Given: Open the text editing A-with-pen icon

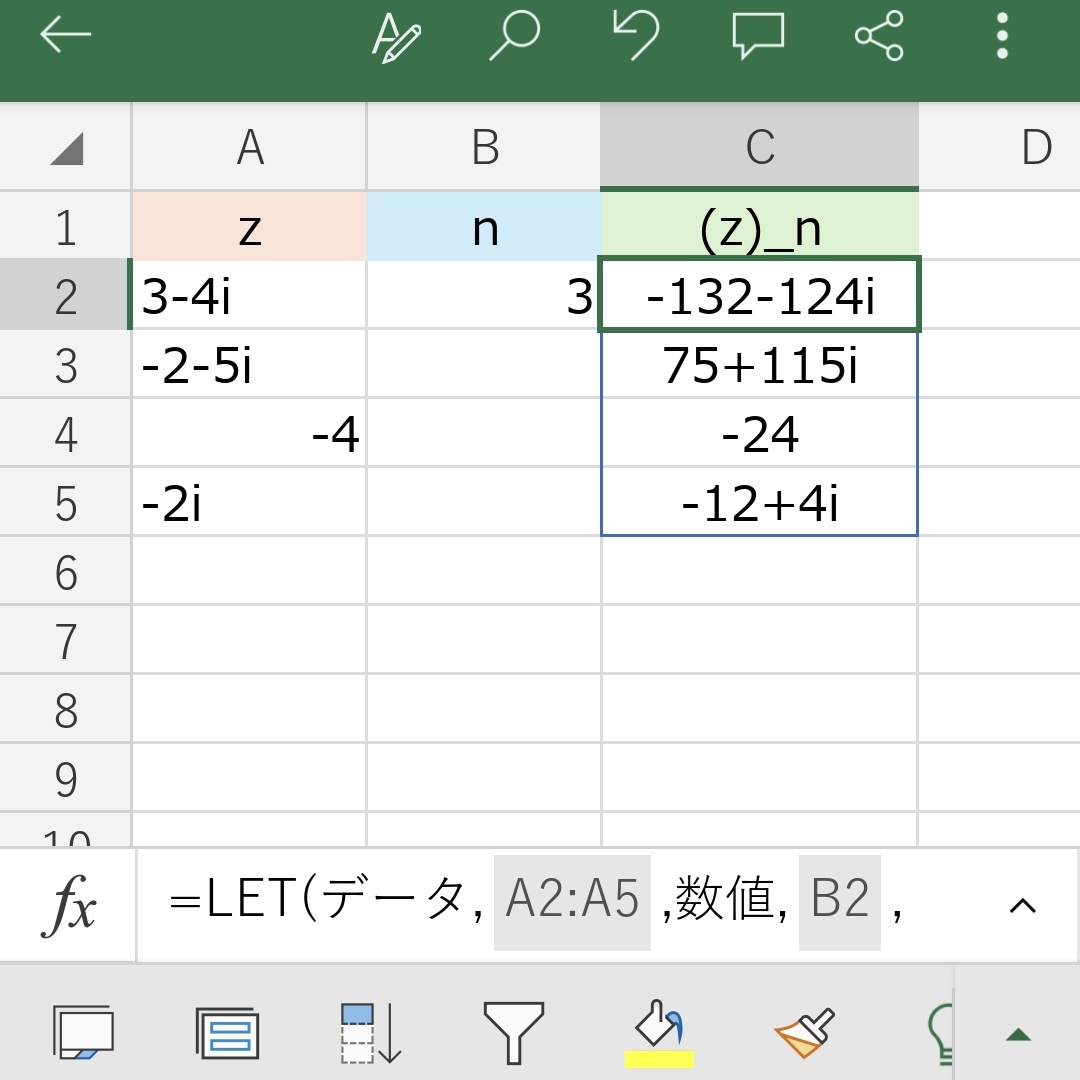Looking at the screenshot, I should [x=396, y=38].
